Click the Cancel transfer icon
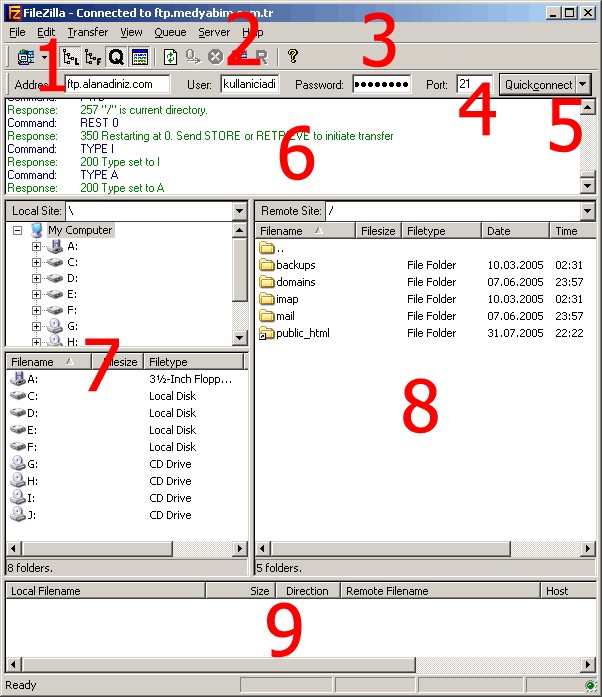The width and height of the screenshot is (602, 697). [x=215, y=57]
